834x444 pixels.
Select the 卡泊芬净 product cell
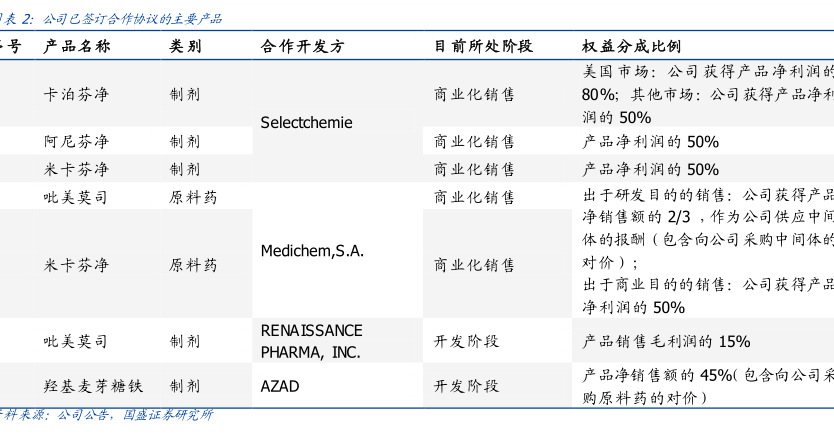tap(77, 94)
